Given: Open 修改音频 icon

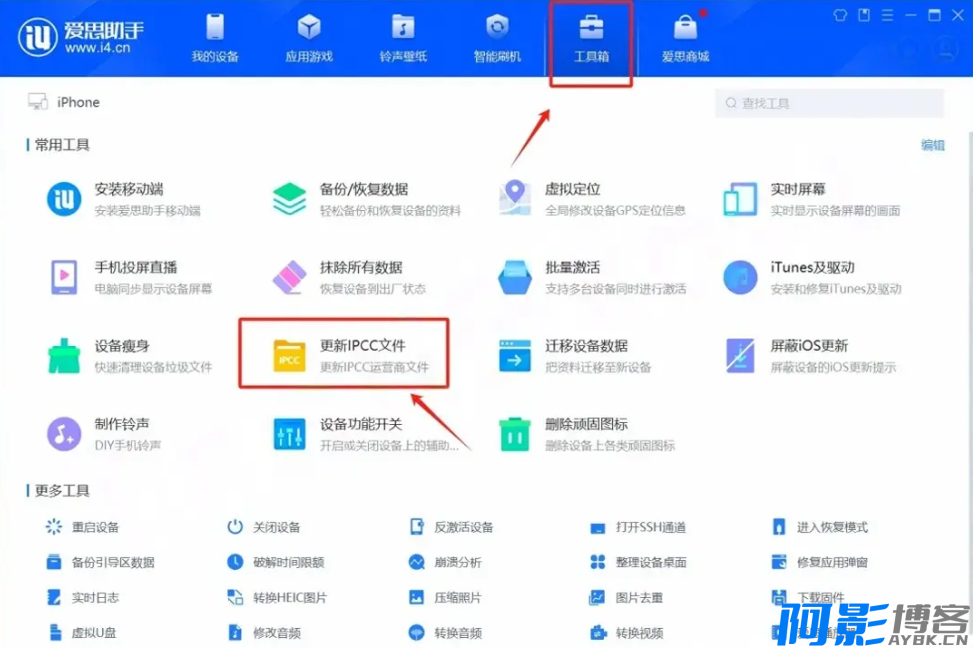Looking at the screenshot, I should [x=235, y=632].
